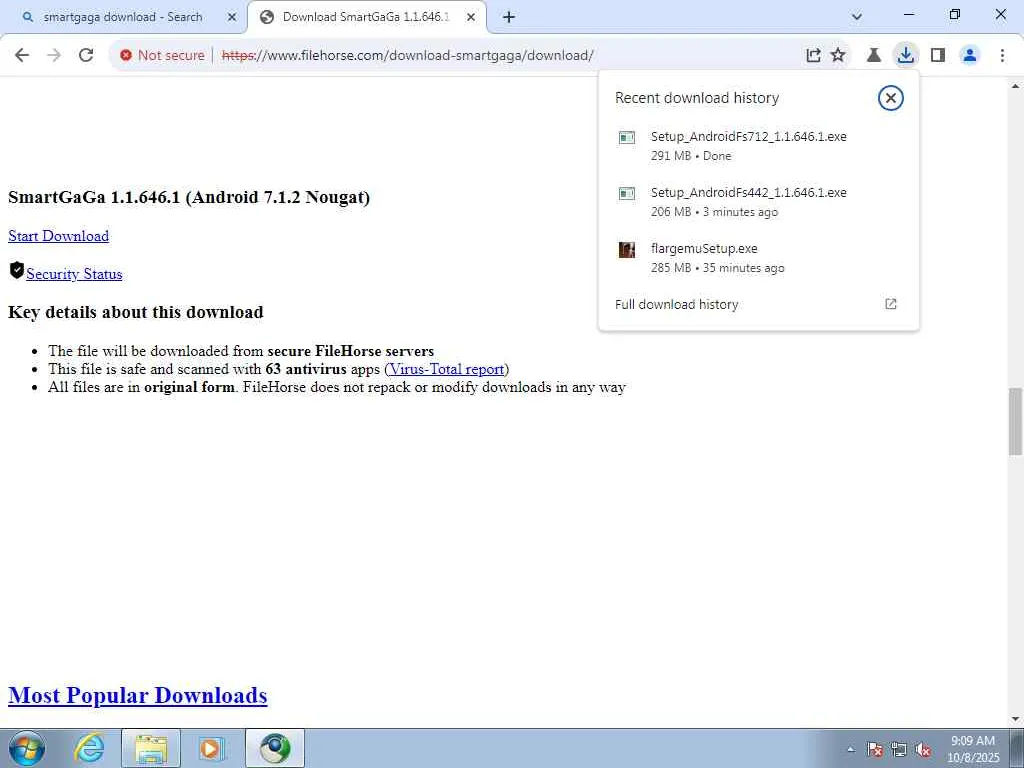Share this page via share icon

(x=813, y=56)
